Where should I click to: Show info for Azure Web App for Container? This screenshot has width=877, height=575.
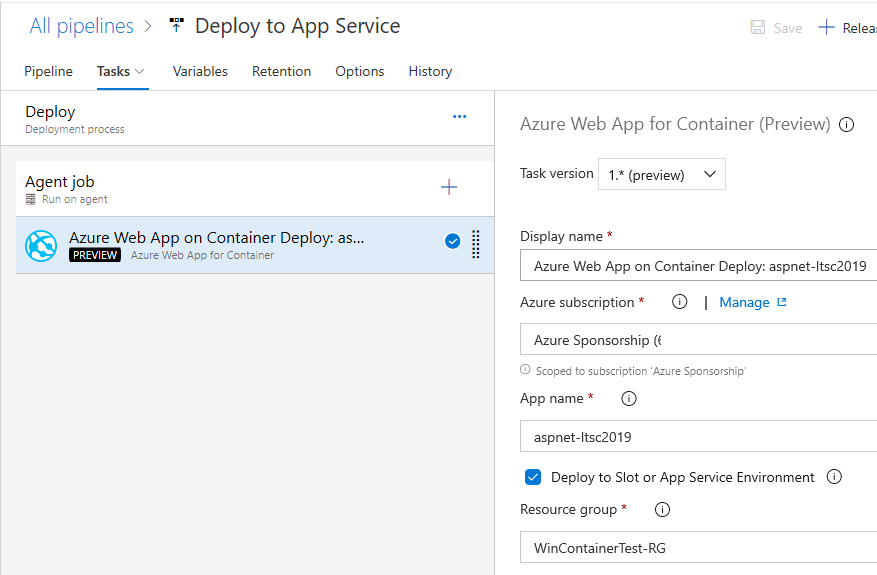[x=846, y=125]
